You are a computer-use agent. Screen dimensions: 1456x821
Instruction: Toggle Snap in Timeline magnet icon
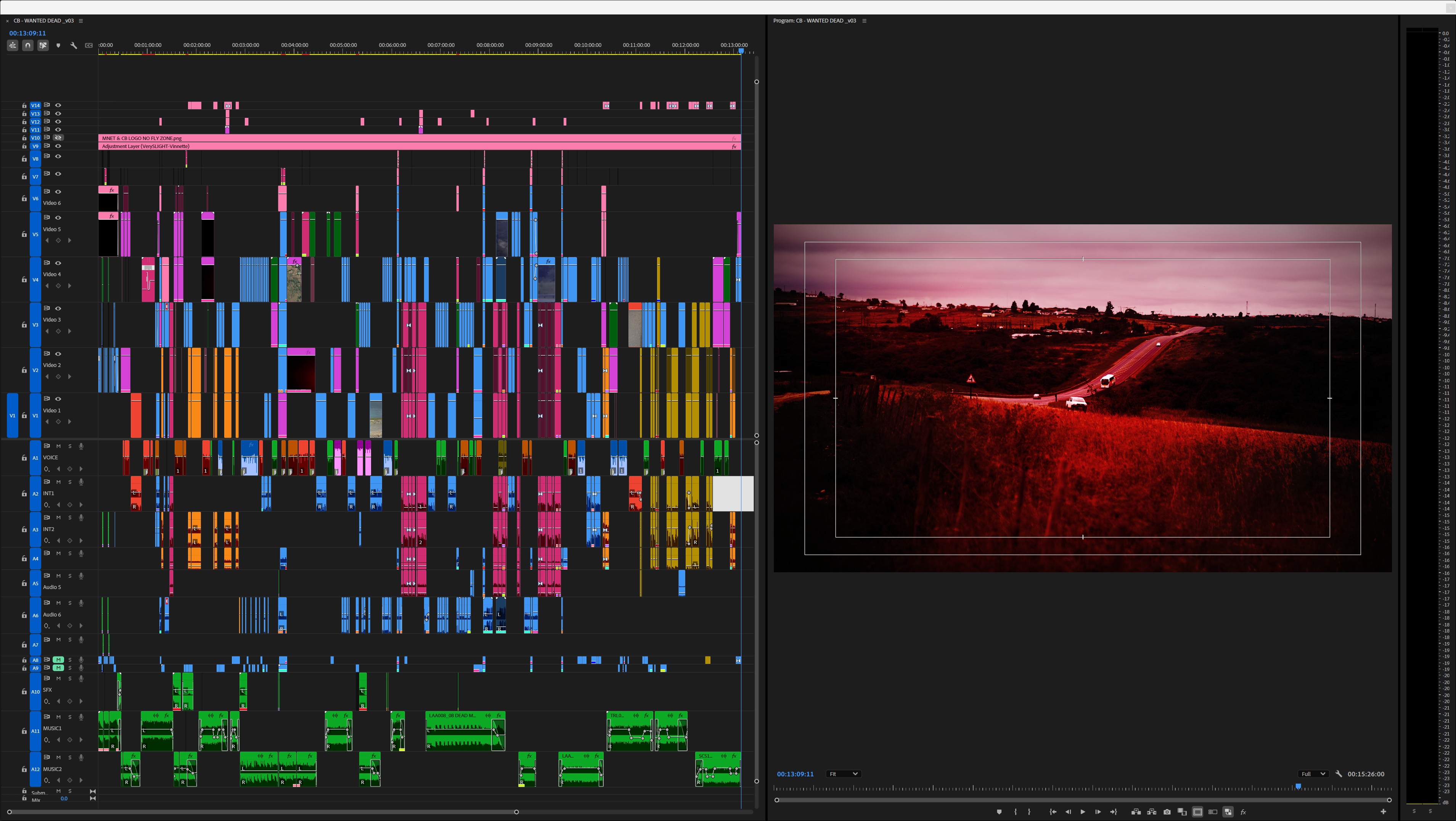(x=28, y=45)
